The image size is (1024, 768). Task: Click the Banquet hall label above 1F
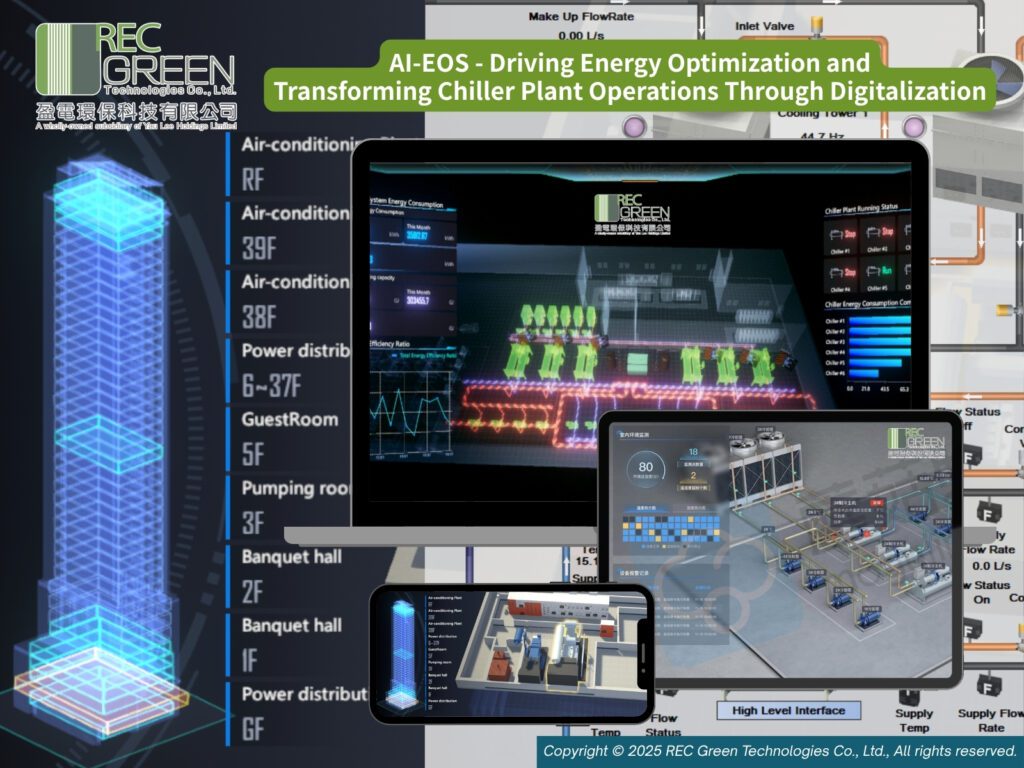coord(291,625)
